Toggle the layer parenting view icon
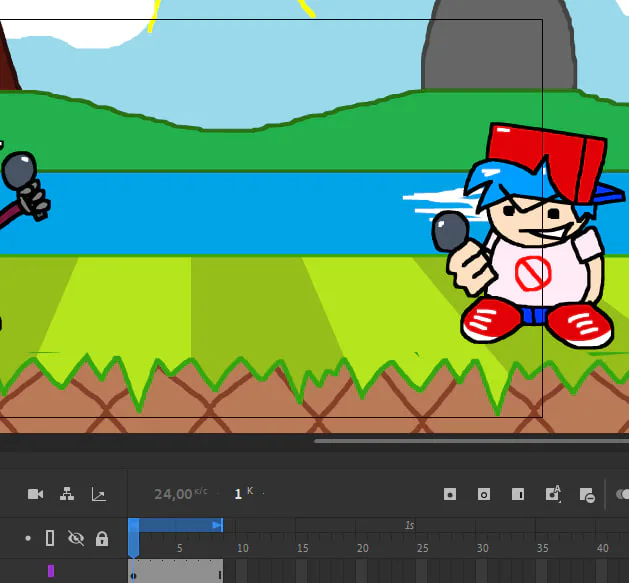The image size is (629, 583). point(67,494)
